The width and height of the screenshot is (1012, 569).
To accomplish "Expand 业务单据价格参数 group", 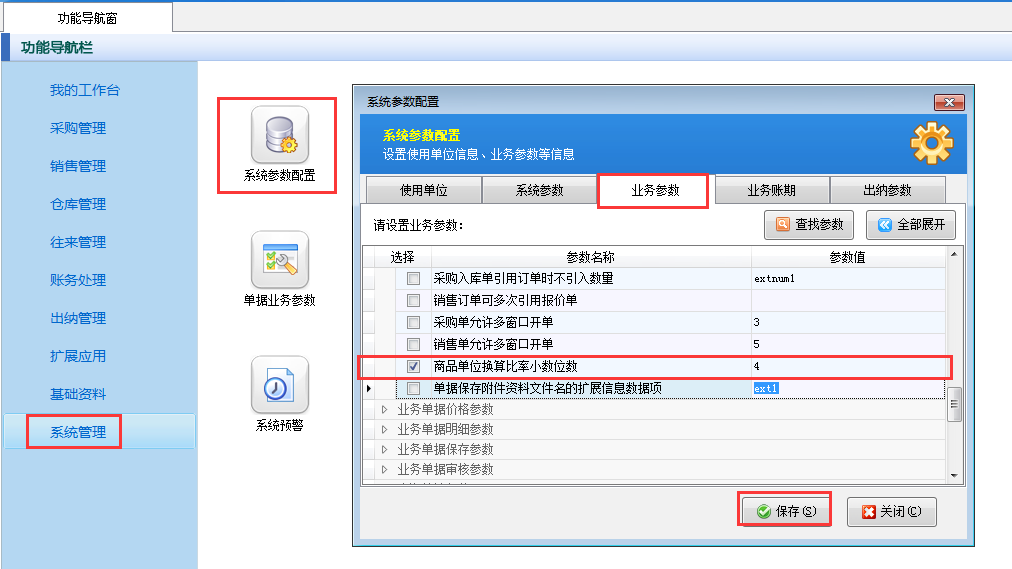I will (384, 409).
